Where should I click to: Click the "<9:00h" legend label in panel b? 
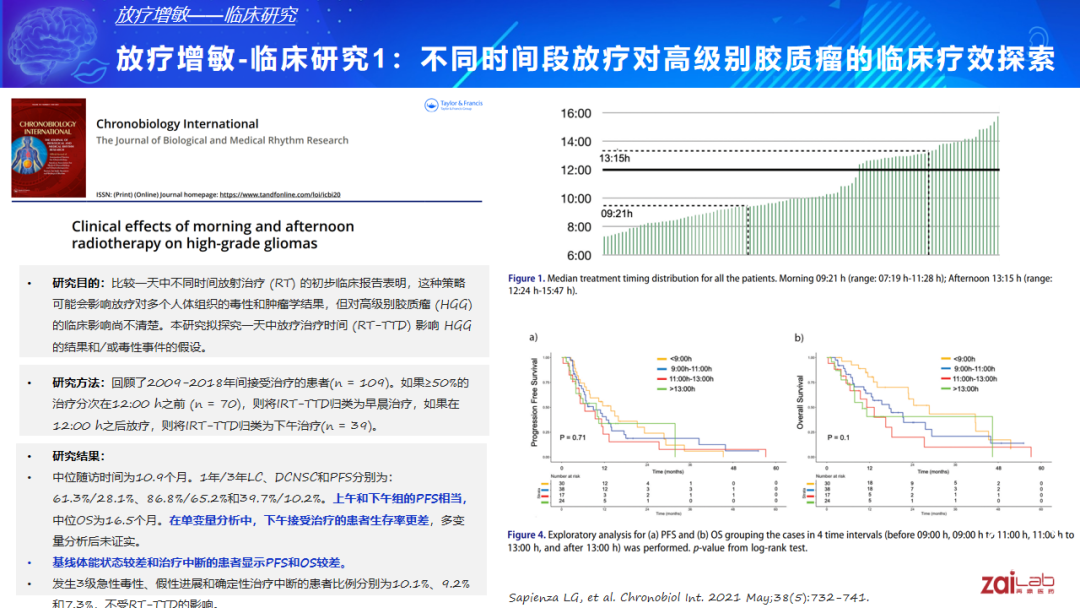tap(964, 359)
